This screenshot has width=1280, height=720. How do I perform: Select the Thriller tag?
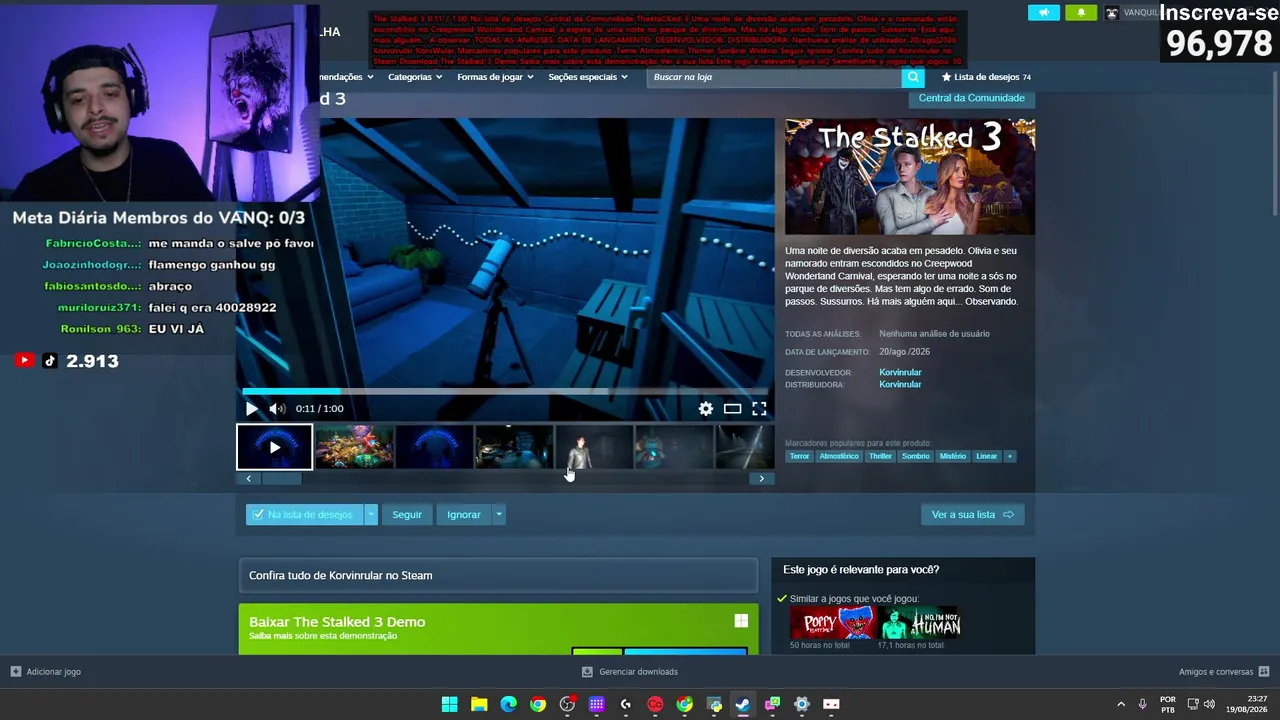(x=880, y=456)
